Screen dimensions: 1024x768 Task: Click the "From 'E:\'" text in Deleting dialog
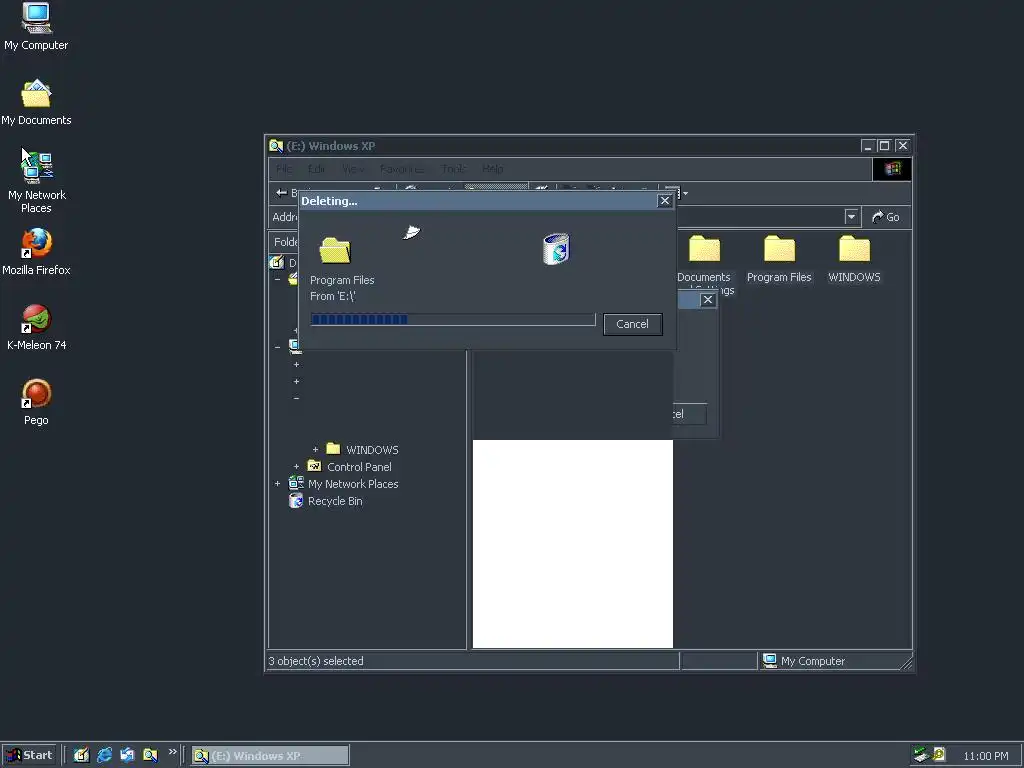(332, 296)
